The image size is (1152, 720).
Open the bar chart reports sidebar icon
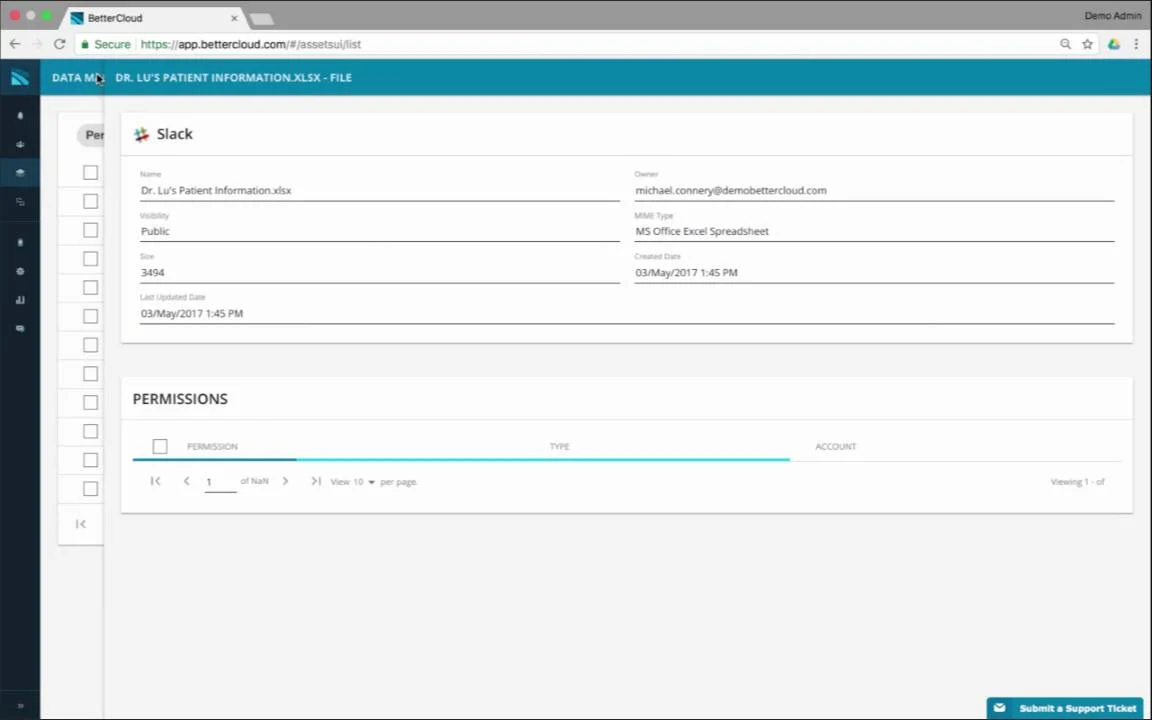click(20, 300)
